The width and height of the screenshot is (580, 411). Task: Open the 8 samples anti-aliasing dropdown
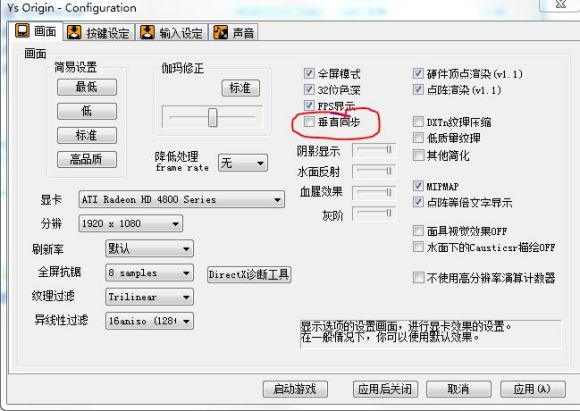point(149,273)
